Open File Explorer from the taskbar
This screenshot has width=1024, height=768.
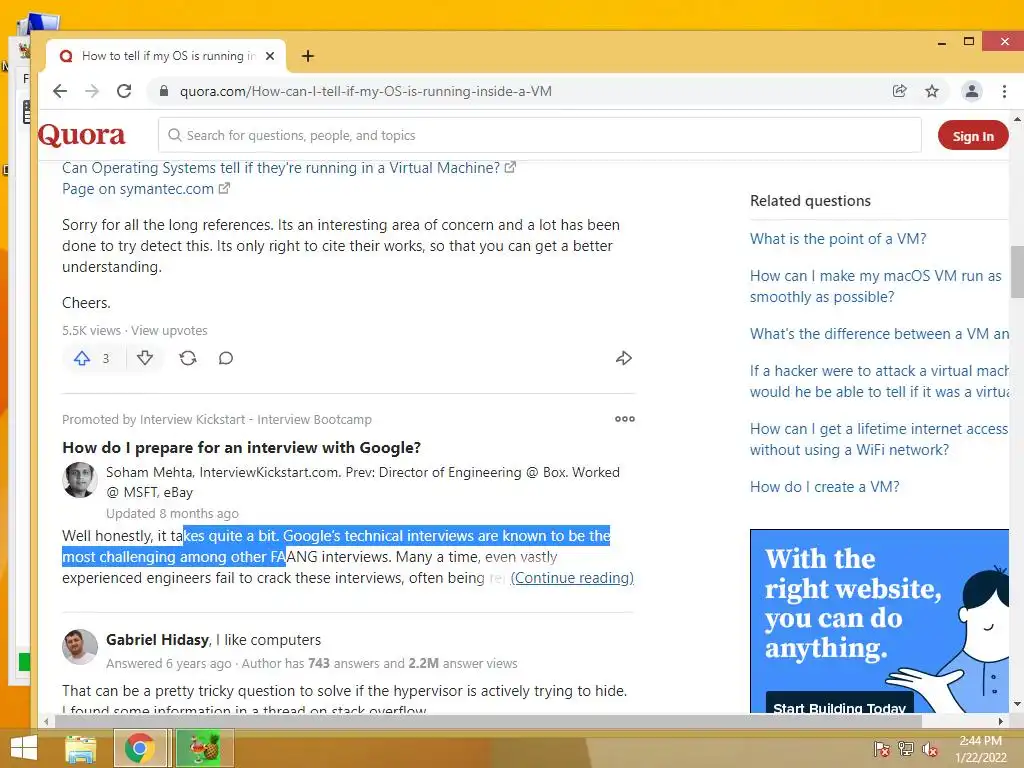81,748
